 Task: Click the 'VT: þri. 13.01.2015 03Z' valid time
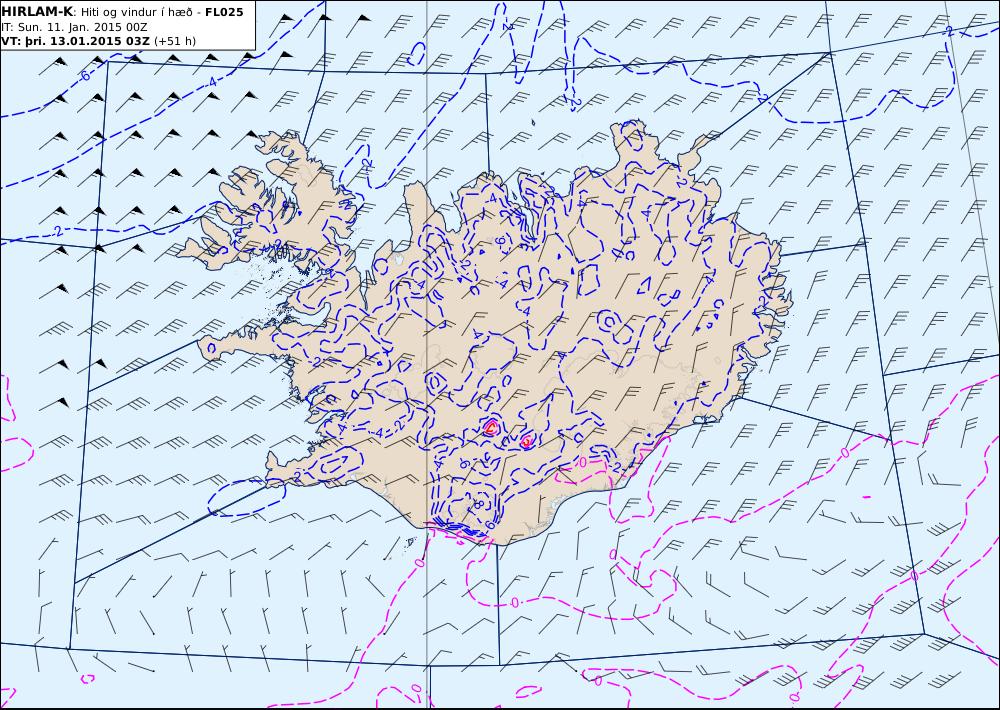click(x=75, y=41)
